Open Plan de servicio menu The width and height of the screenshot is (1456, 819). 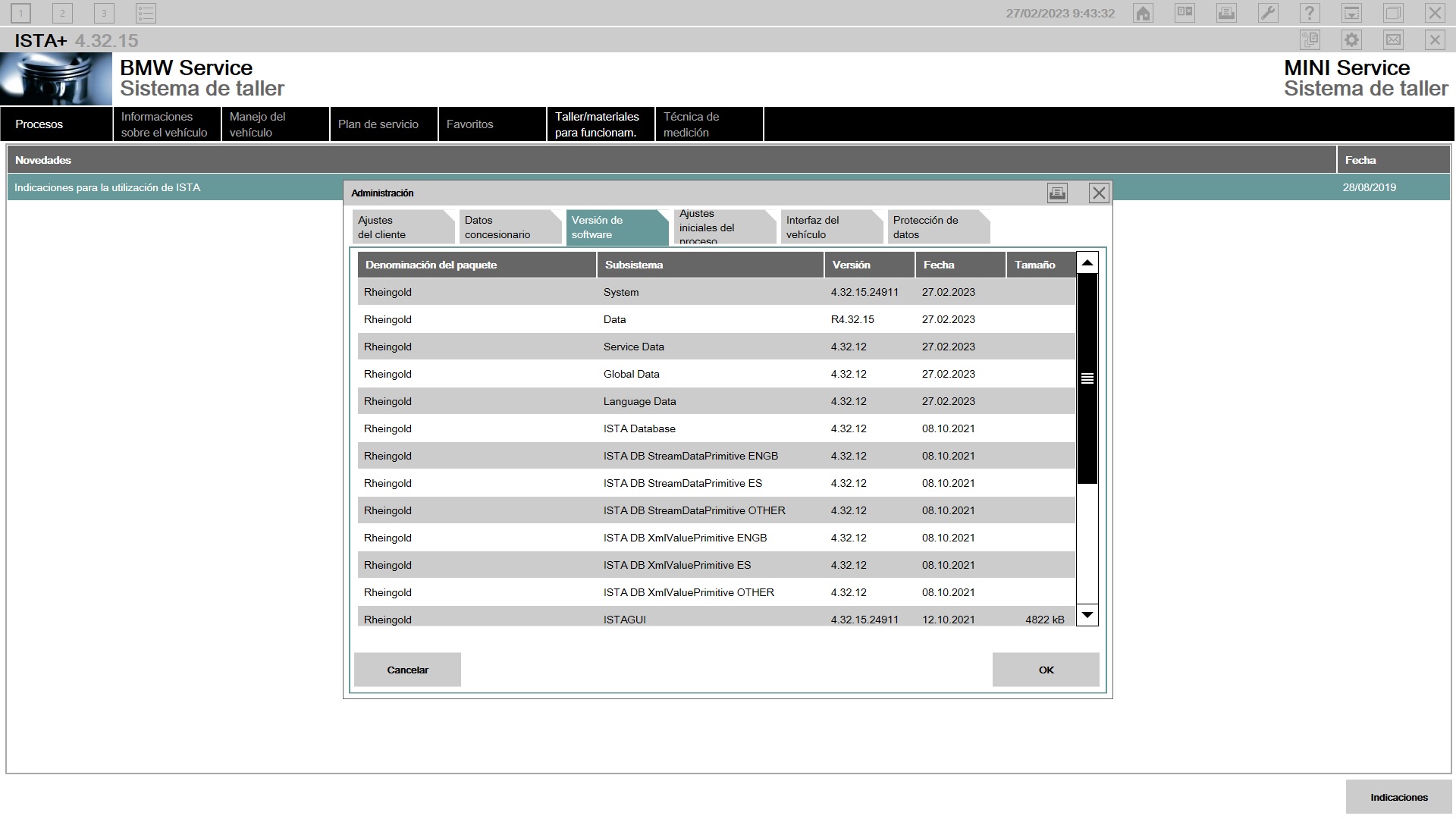point(384,124)
